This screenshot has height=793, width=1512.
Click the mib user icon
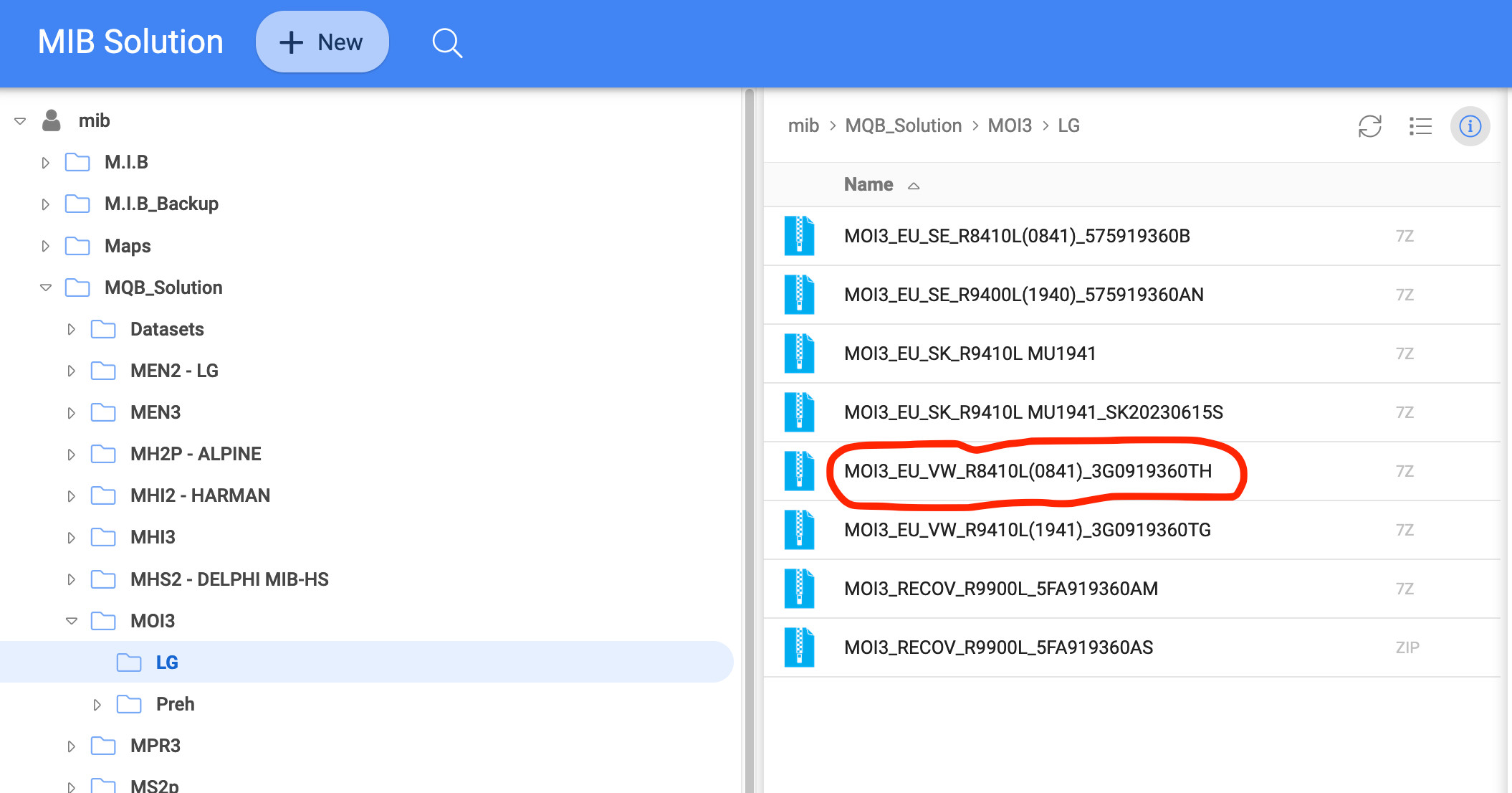click(x=51, y=120)
